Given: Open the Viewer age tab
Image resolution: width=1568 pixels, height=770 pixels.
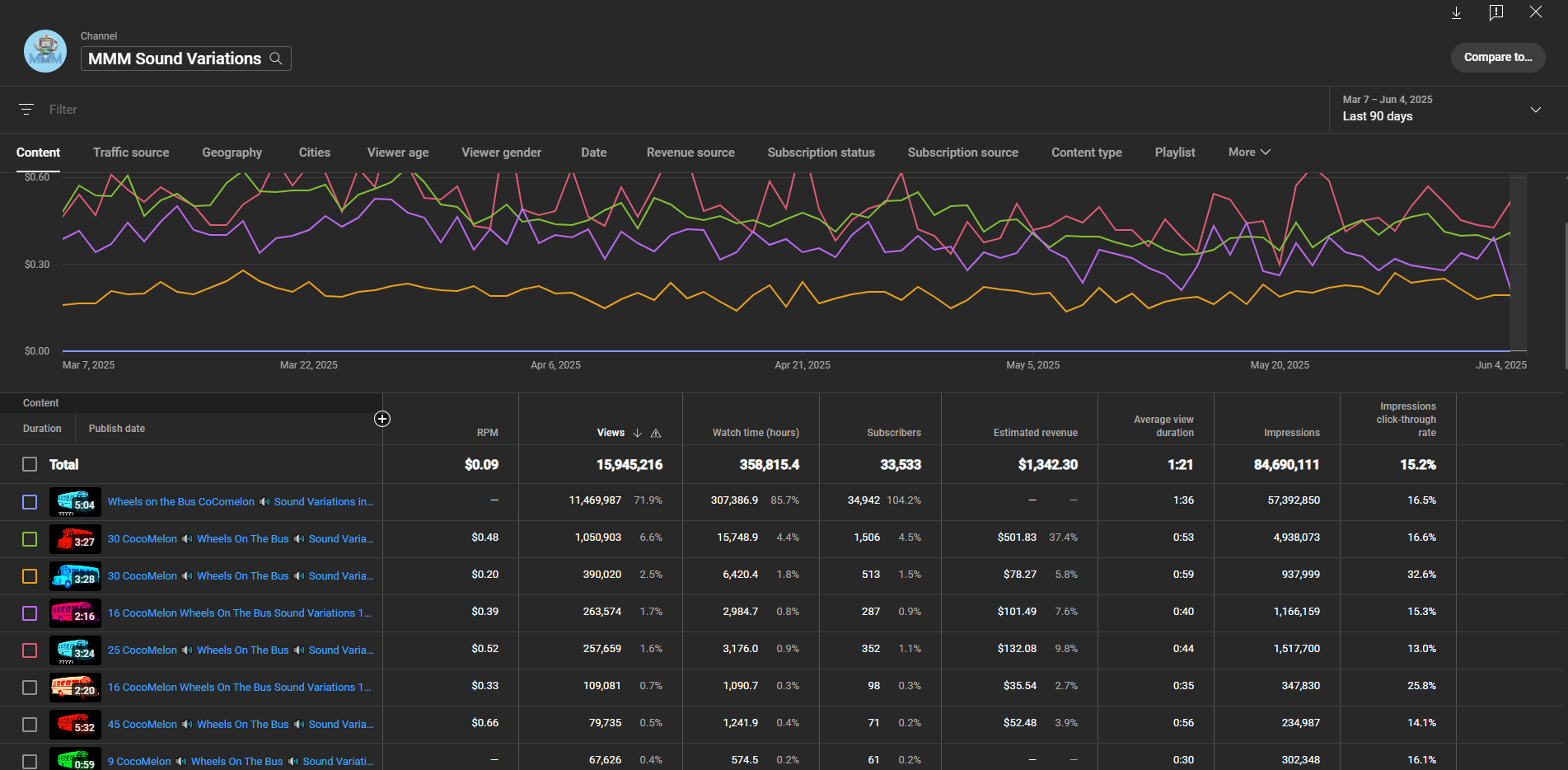Looking at the screenshot, I should pos(398,153).
